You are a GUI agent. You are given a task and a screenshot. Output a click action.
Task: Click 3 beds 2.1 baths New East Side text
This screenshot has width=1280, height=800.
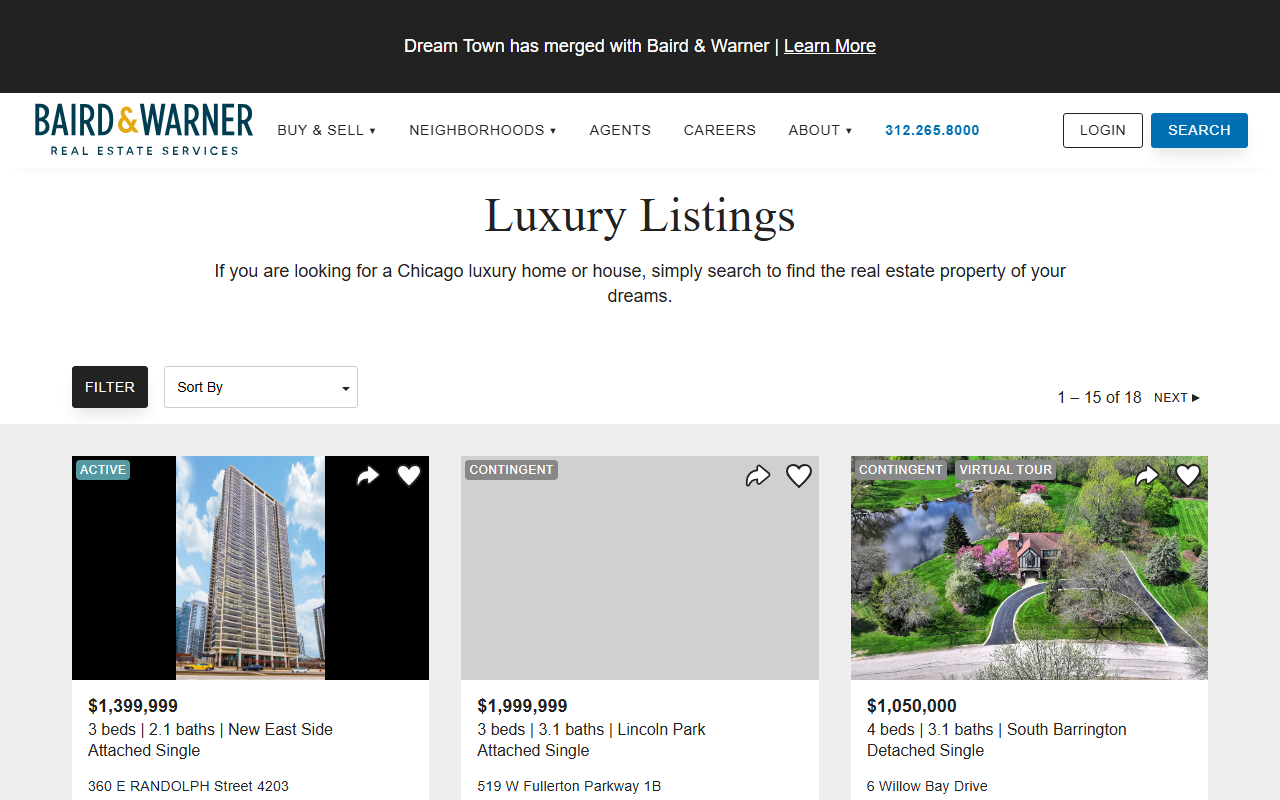pyautogui.click(x=210, y=729)
